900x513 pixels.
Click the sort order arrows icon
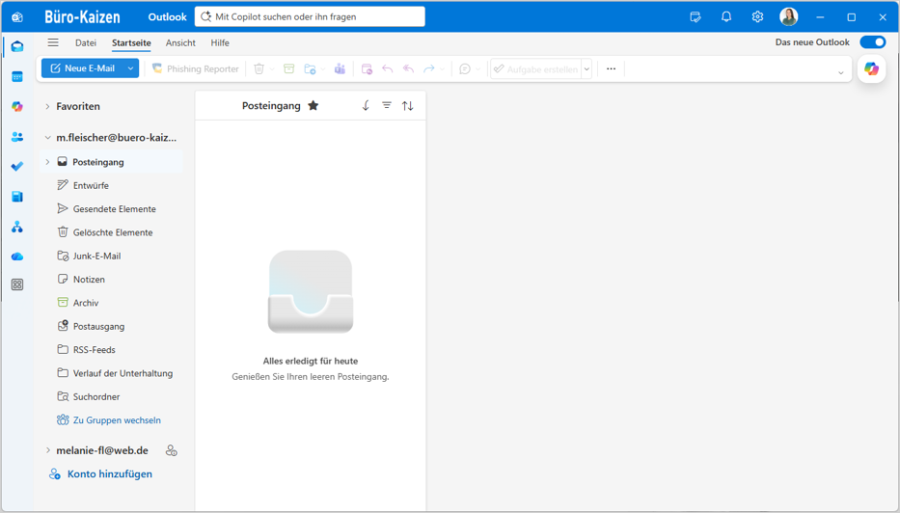point(408,106)
